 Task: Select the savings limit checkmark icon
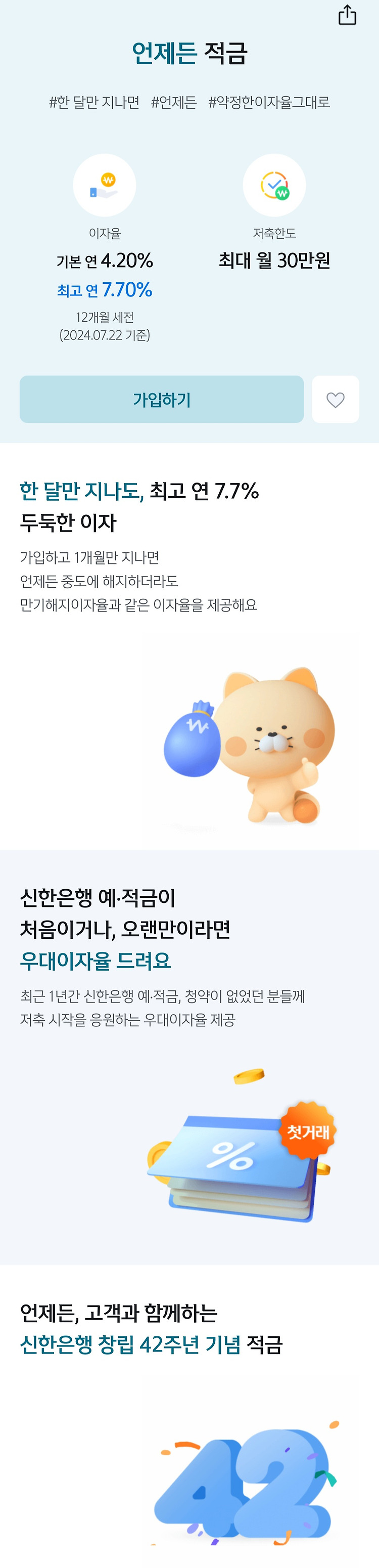tap(274, 185)
